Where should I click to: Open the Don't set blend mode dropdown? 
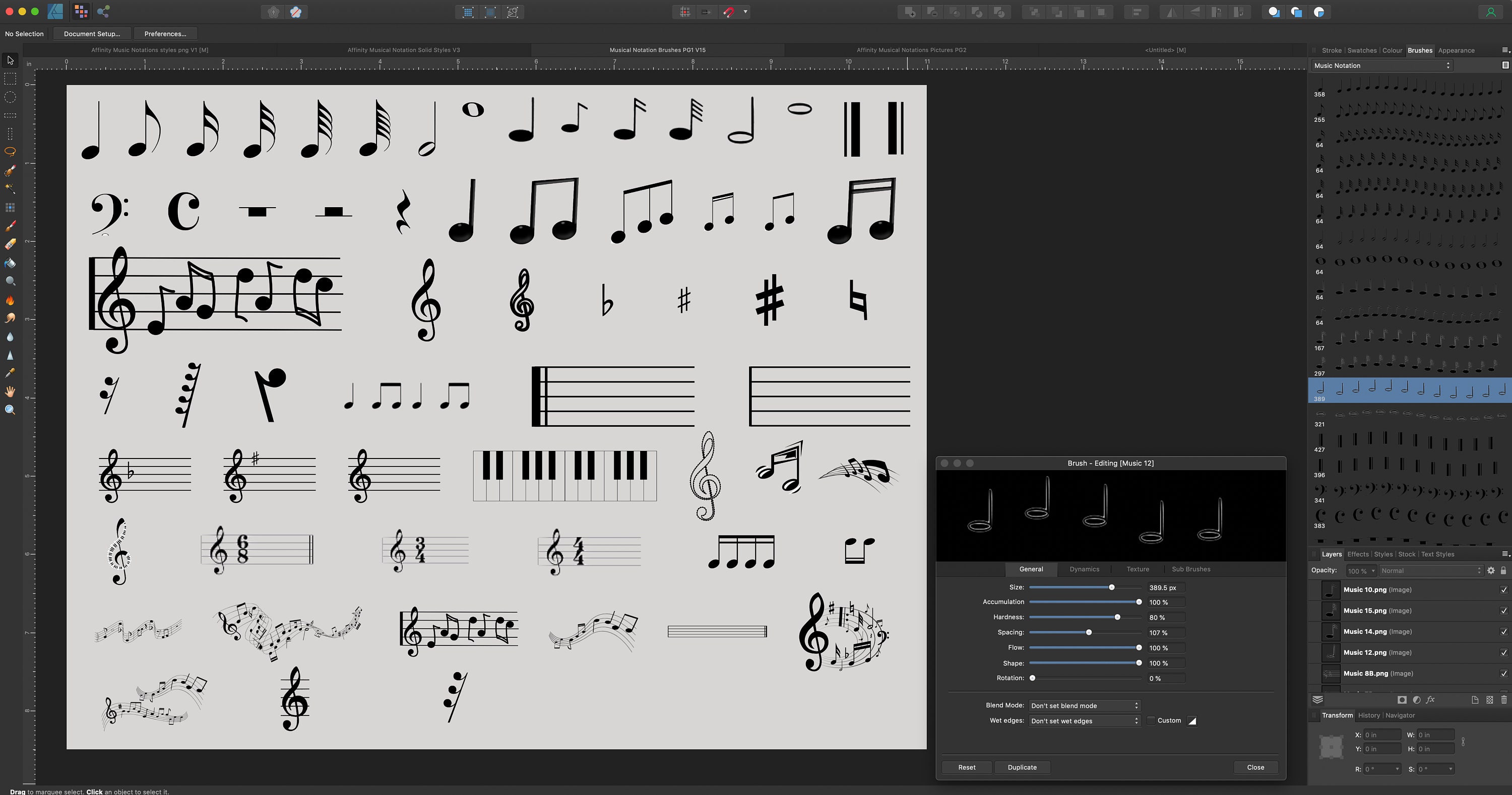click(x=1084, y=705)
